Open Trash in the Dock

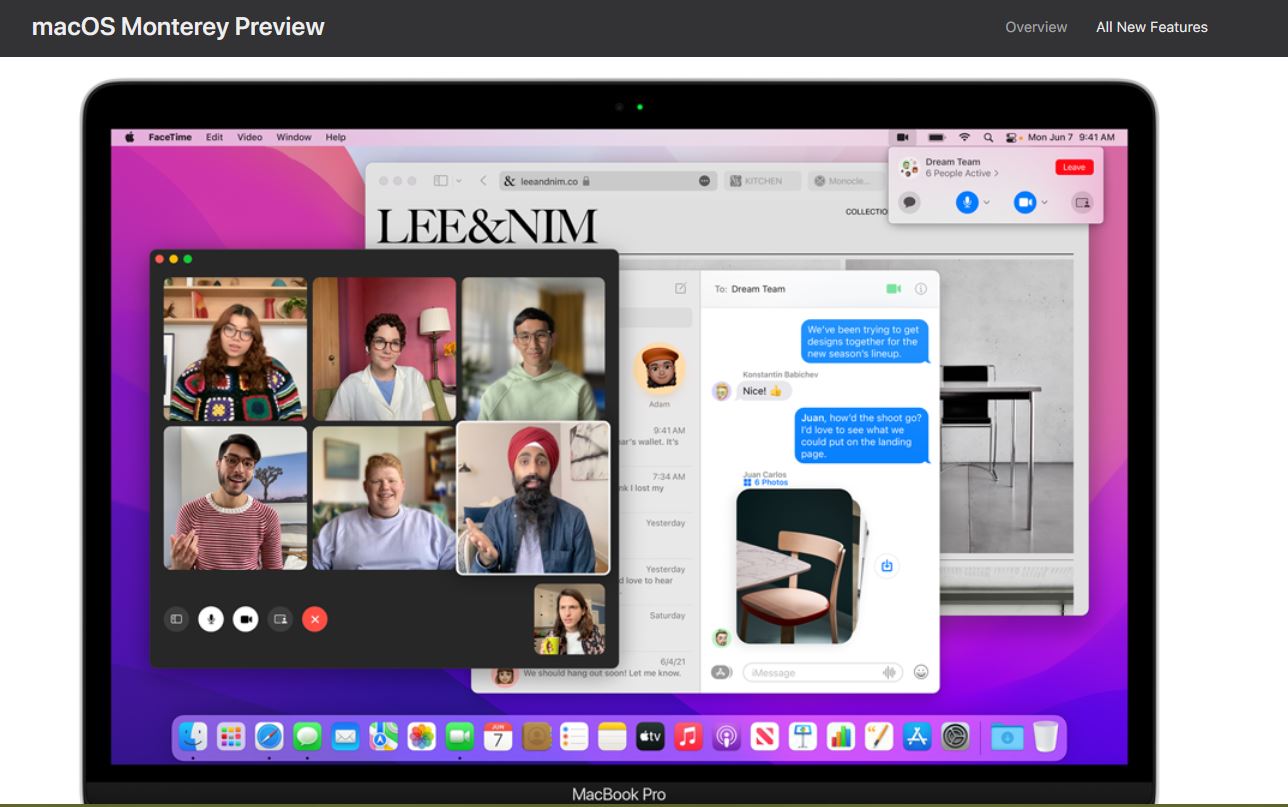(1045, 737)
